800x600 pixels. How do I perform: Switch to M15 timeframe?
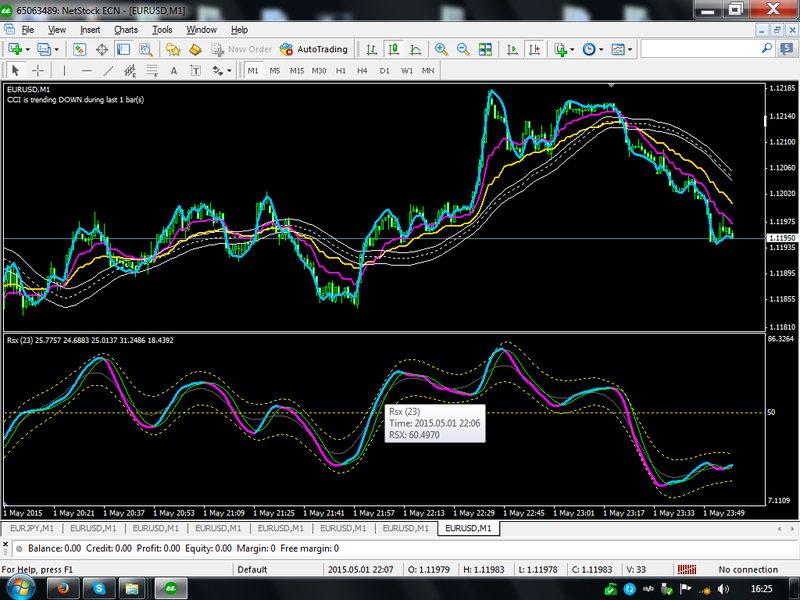pyautogui.click(x=297, y=71)
